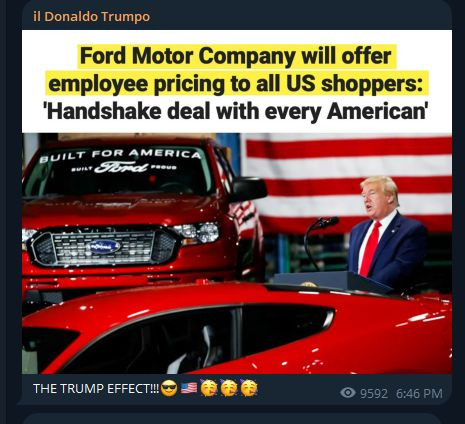
Task: Select the THE TRUMP EFFECT!!! caption text
Action: point(96,388)
